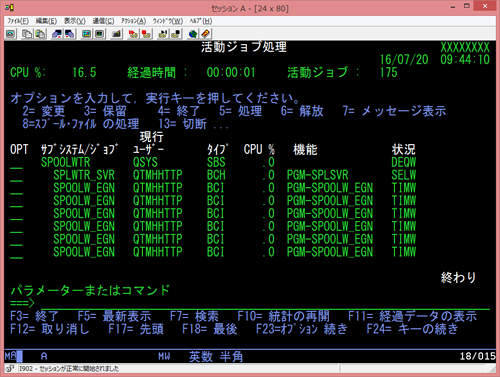Screen dimensions: 500x377
Task: Click the cursor position 18/015 in status line
Action: pos(478,356)
